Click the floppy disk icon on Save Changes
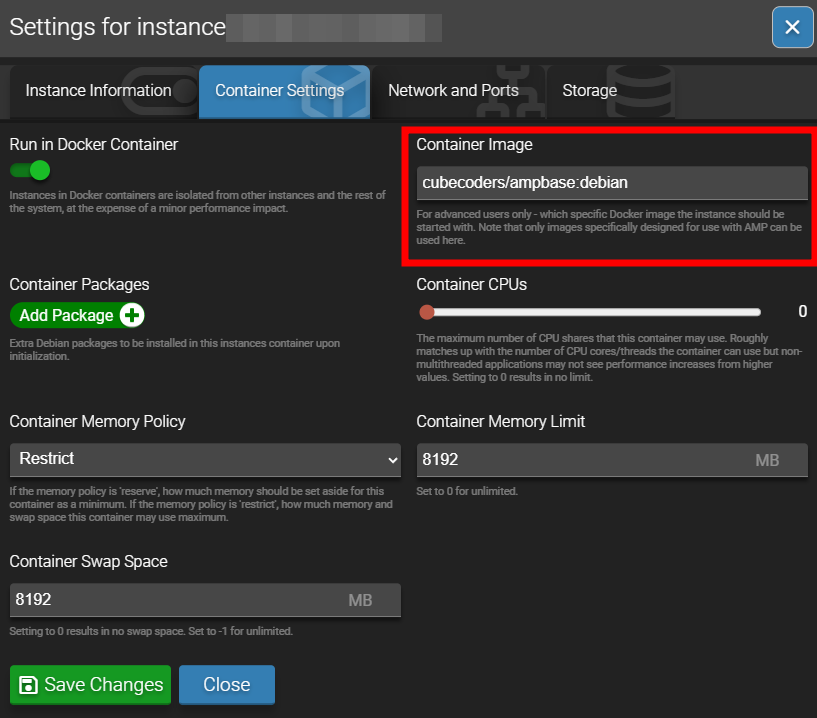The width and height of the screenshot is (817, 718). (29, 685)
